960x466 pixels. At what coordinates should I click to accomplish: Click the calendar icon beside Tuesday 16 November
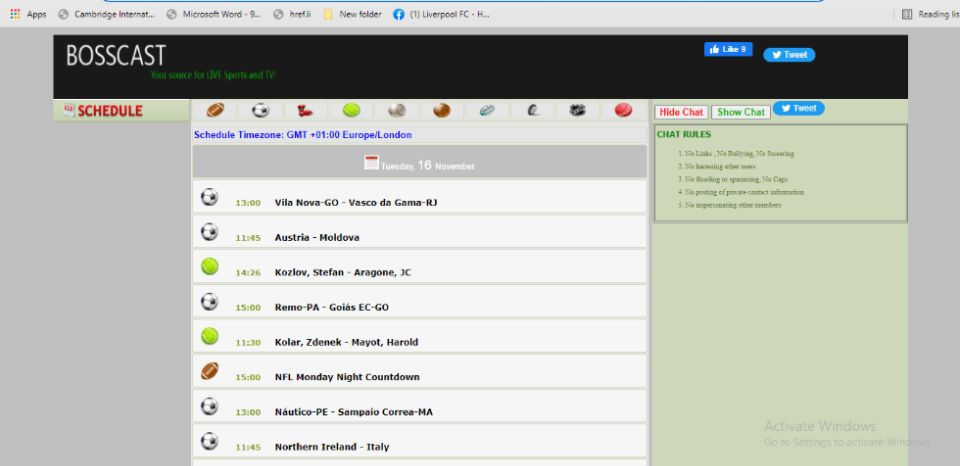[x=371, y=163]
